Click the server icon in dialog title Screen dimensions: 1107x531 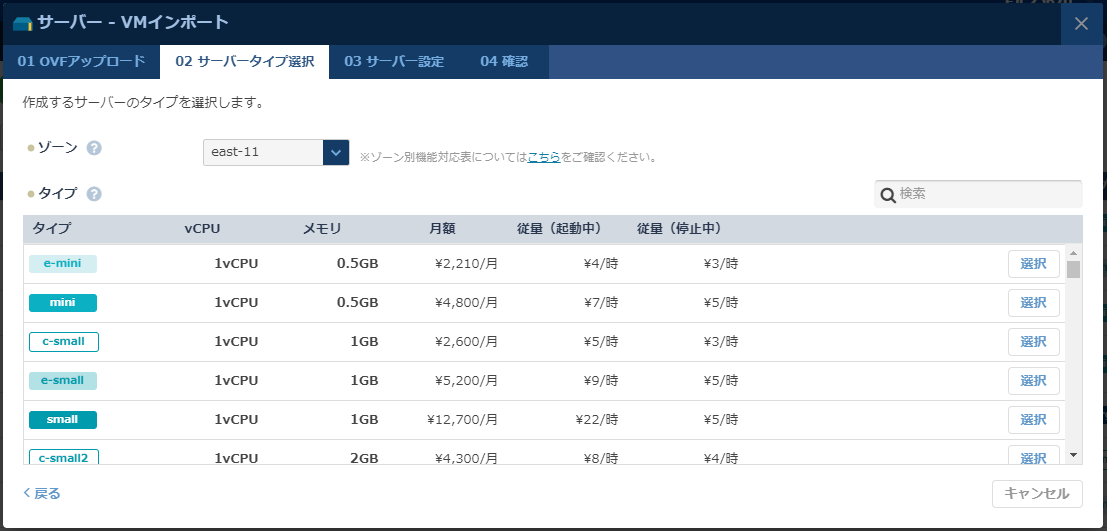(x=22, y=23)
